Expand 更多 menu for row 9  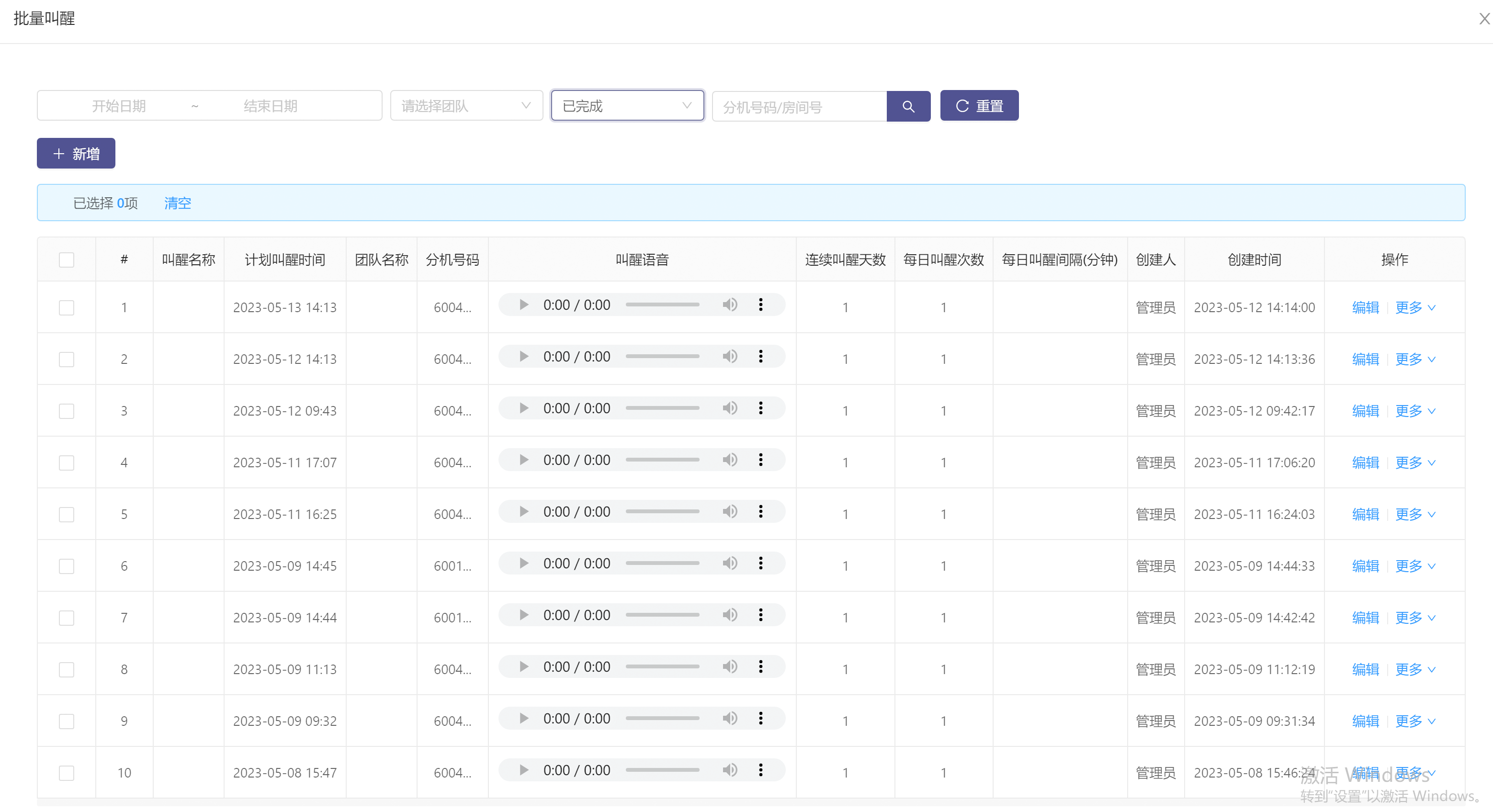coord(1415,721)
